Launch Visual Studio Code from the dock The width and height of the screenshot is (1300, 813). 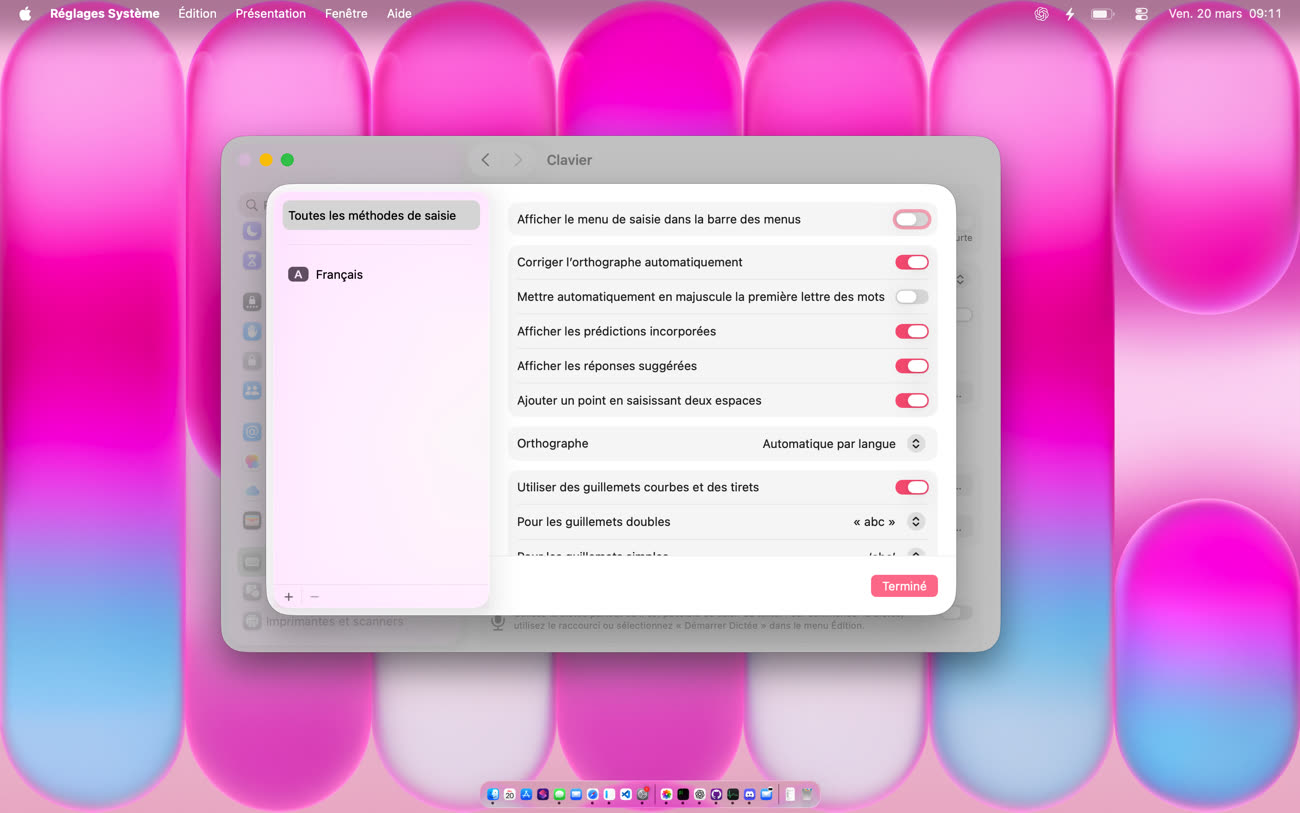pyautogui.click(x=626, y=794)
